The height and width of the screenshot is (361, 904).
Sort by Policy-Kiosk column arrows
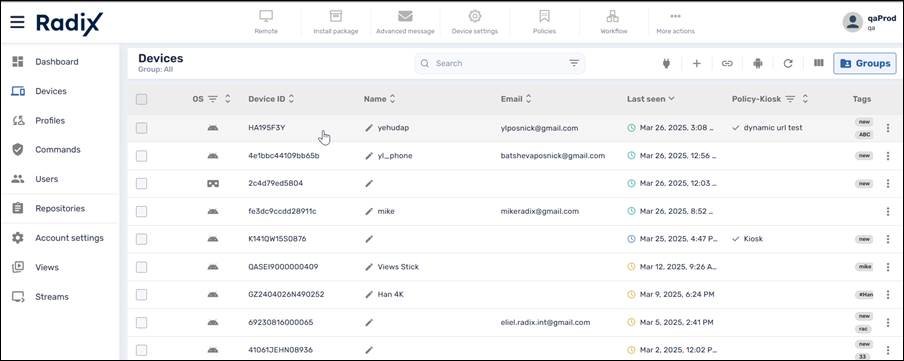click(805, 99)
